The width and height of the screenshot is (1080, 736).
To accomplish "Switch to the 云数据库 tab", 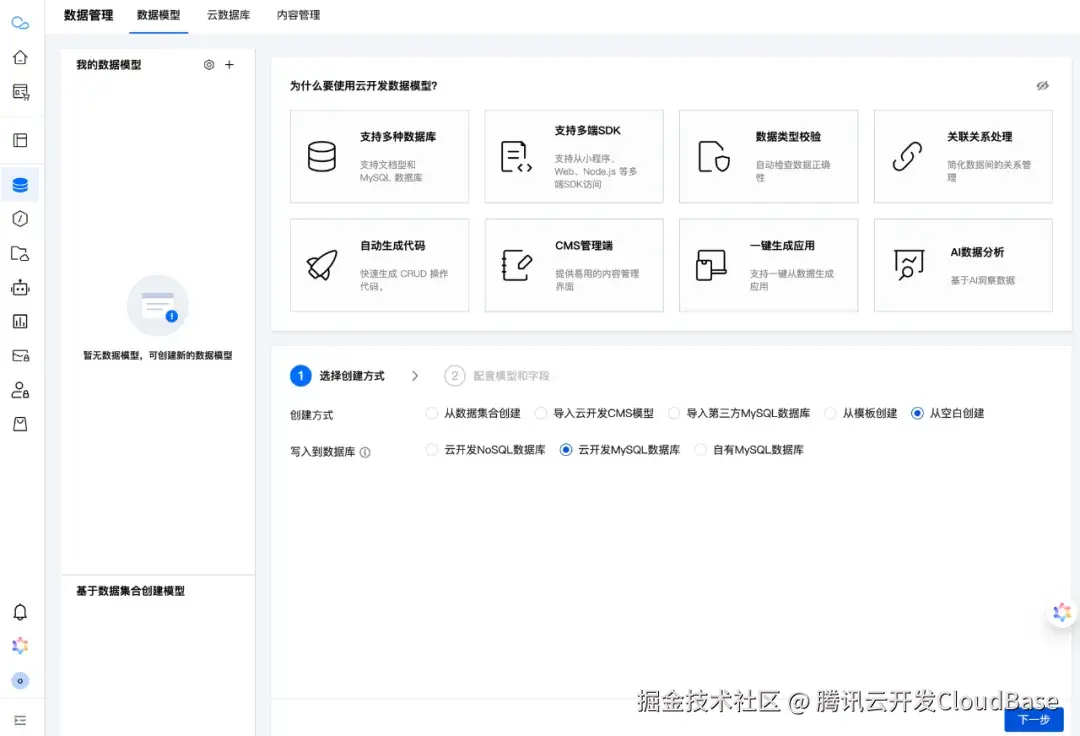I will (x=228, y=15).
